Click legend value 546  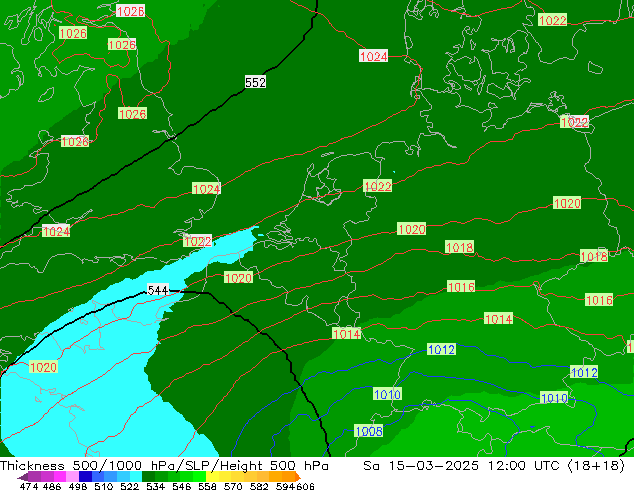click(181, 486)
